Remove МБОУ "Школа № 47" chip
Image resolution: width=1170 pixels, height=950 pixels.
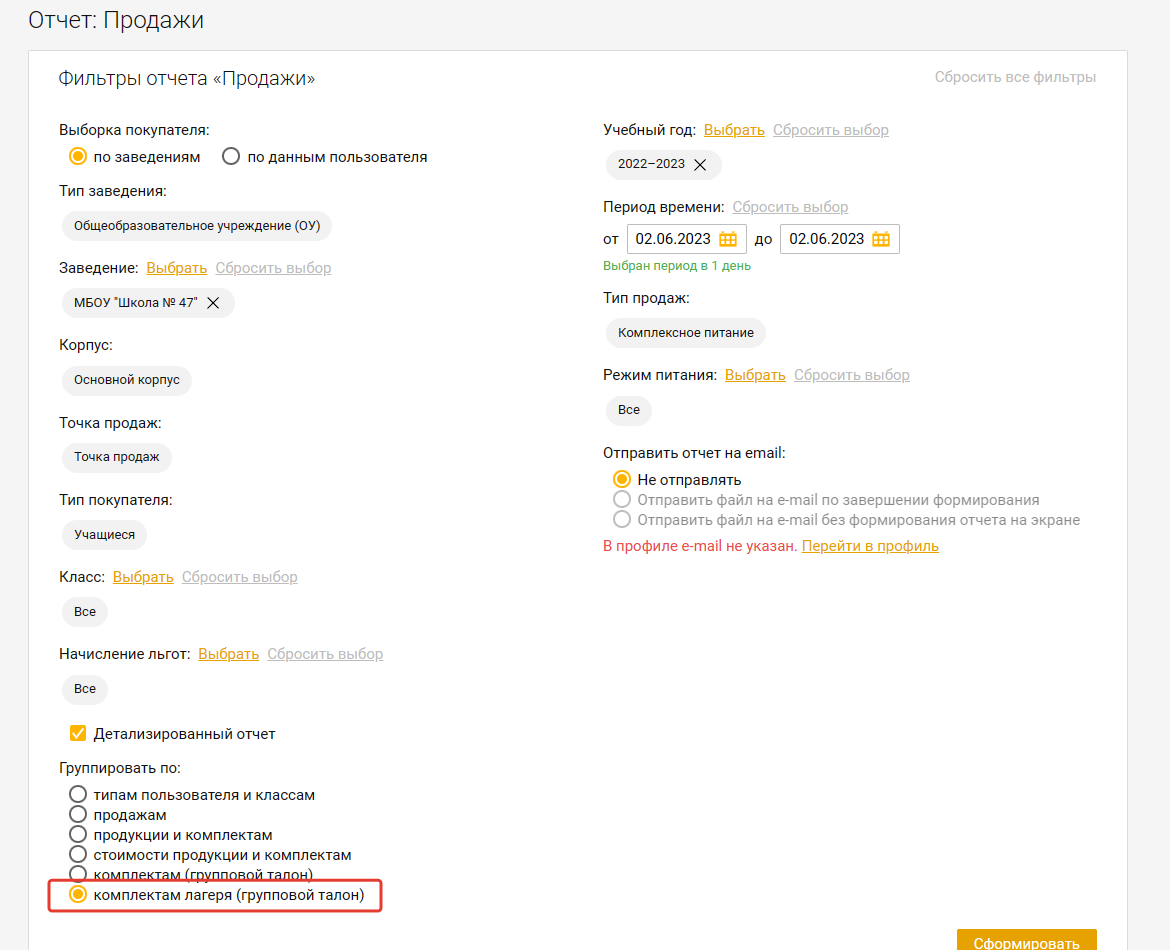click(213, 303)
